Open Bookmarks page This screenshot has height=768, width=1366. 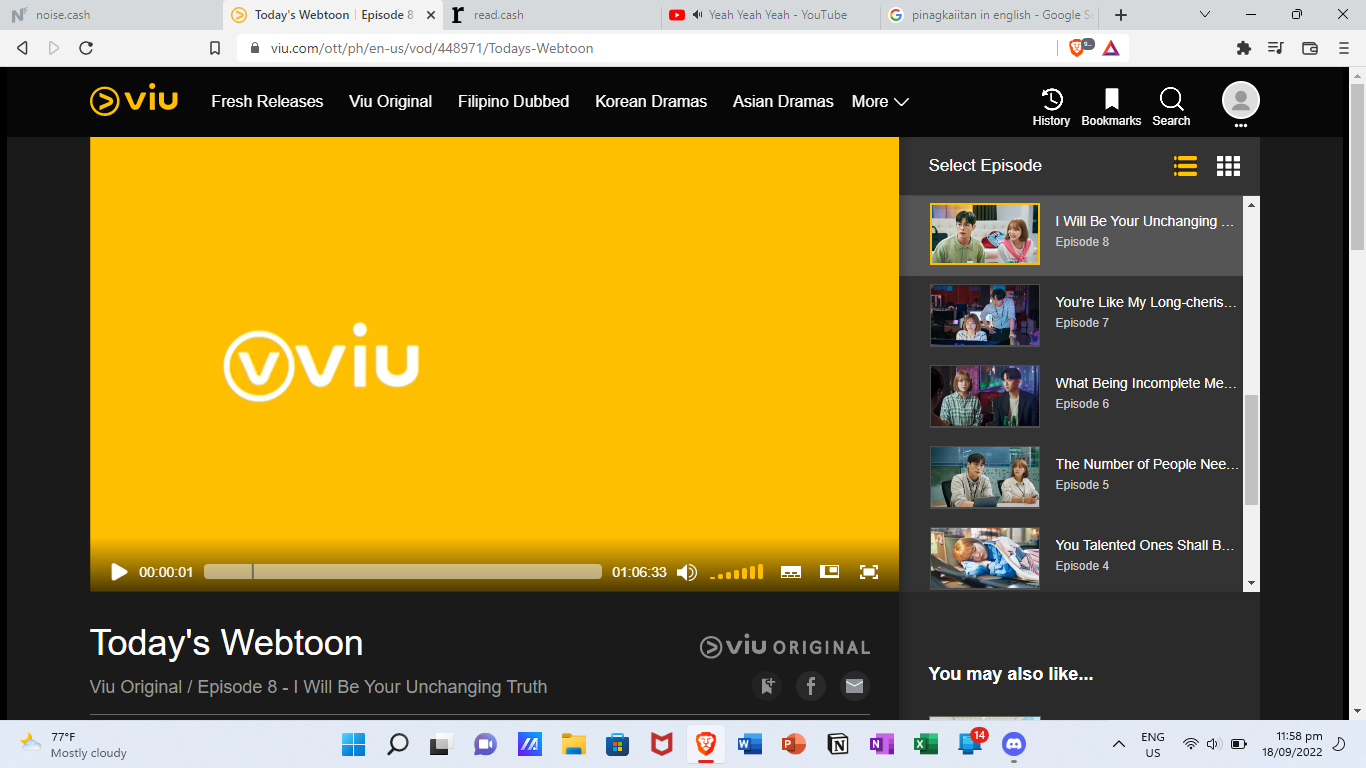(1111, 107)
